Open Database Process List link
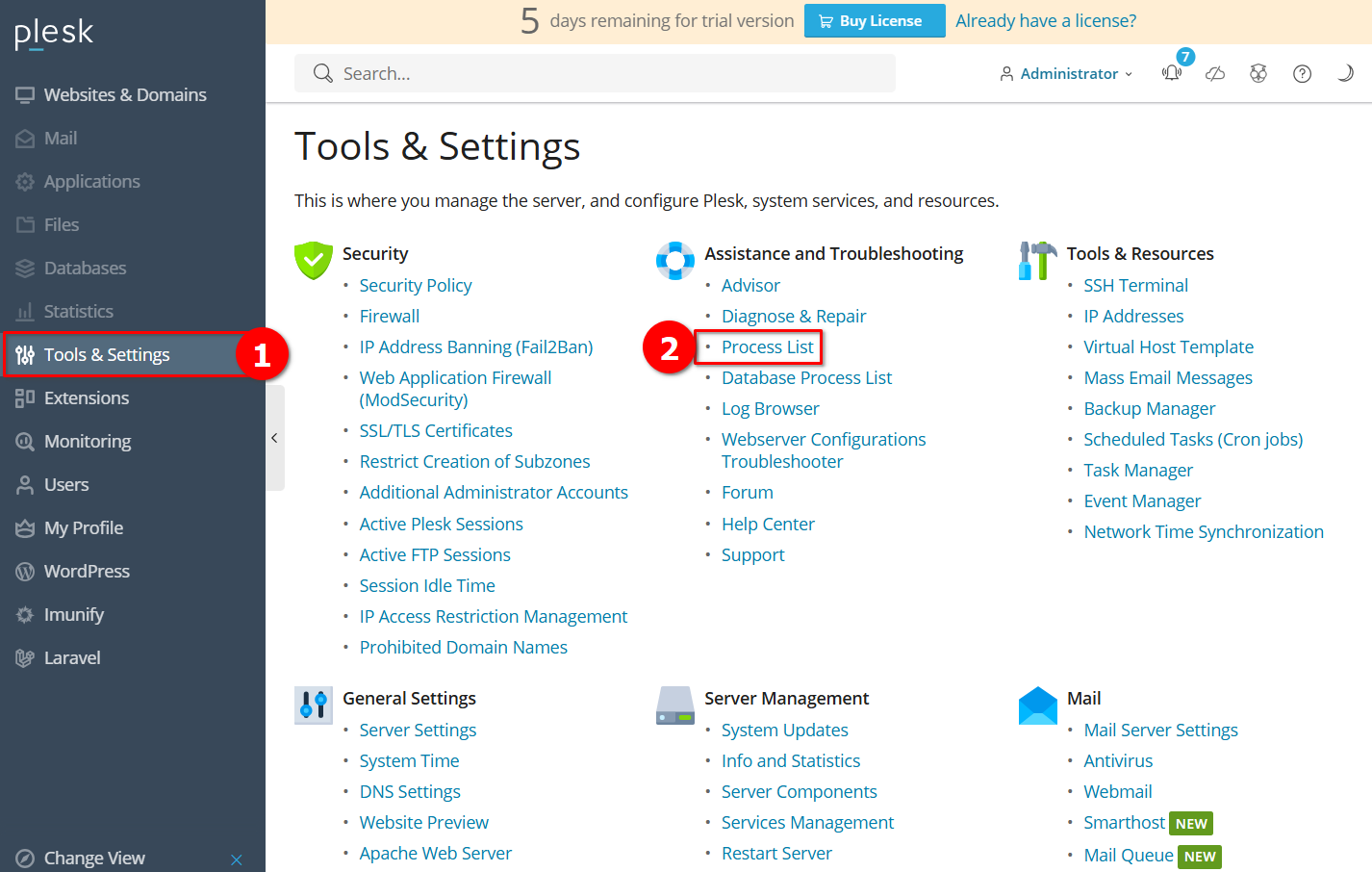 (x=807, y=377)
